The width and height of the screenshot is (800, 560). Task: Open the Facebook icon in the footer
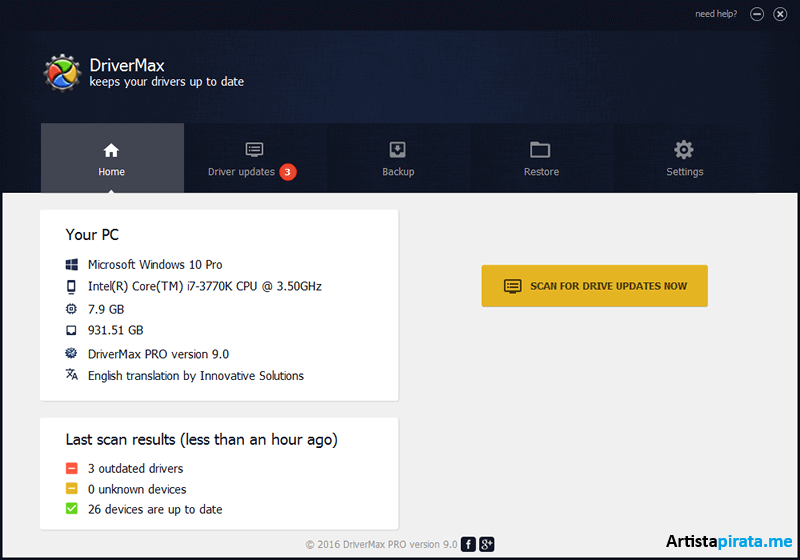pyautogui.click(x=468, y=544)
